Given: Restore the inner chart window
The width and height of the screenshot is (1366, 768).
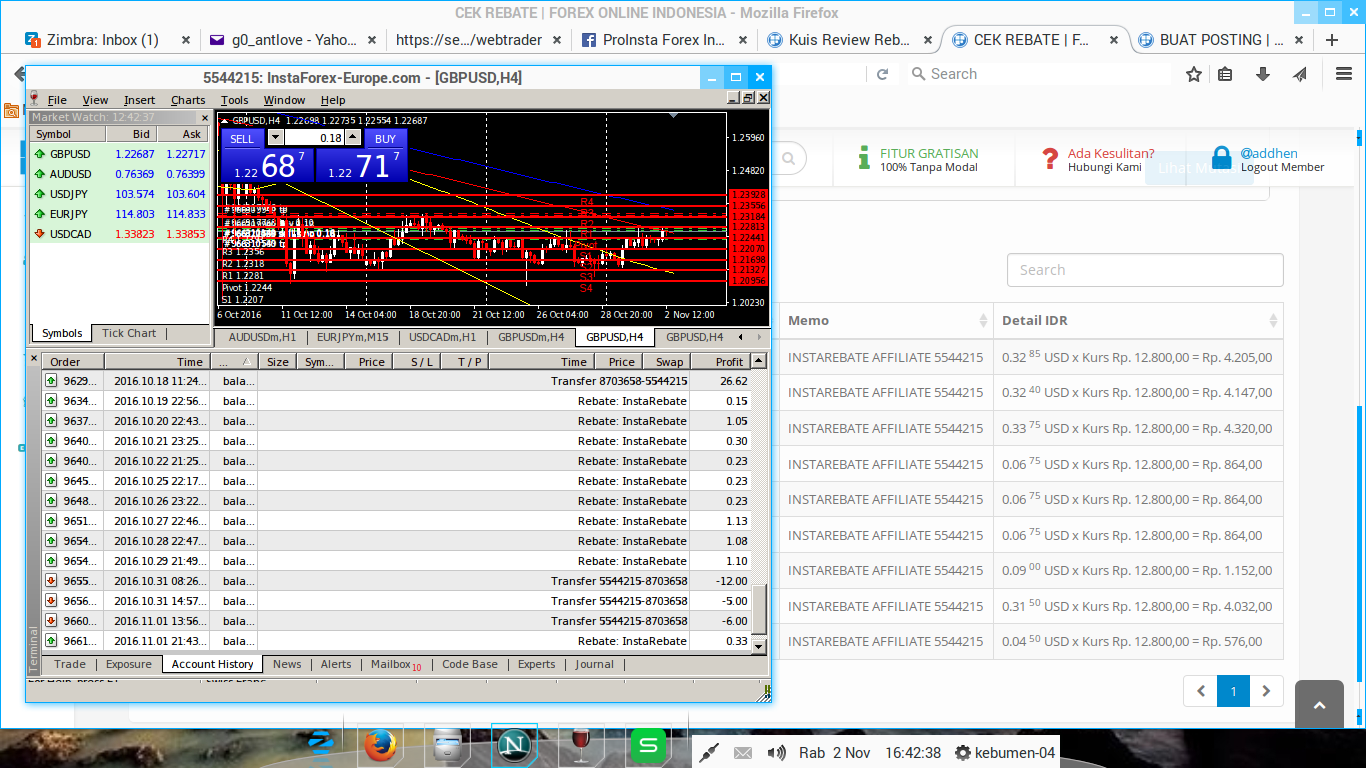Looking at the screenshot, I should pyautogui.click(x=748, y=98).
